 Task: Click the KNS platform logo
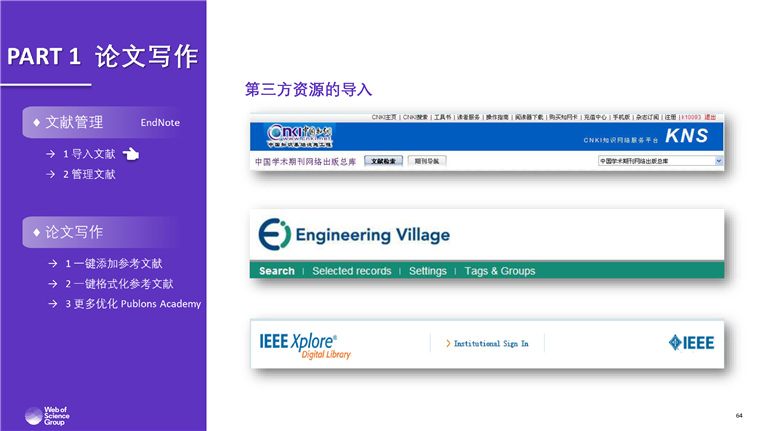(687, 136)
